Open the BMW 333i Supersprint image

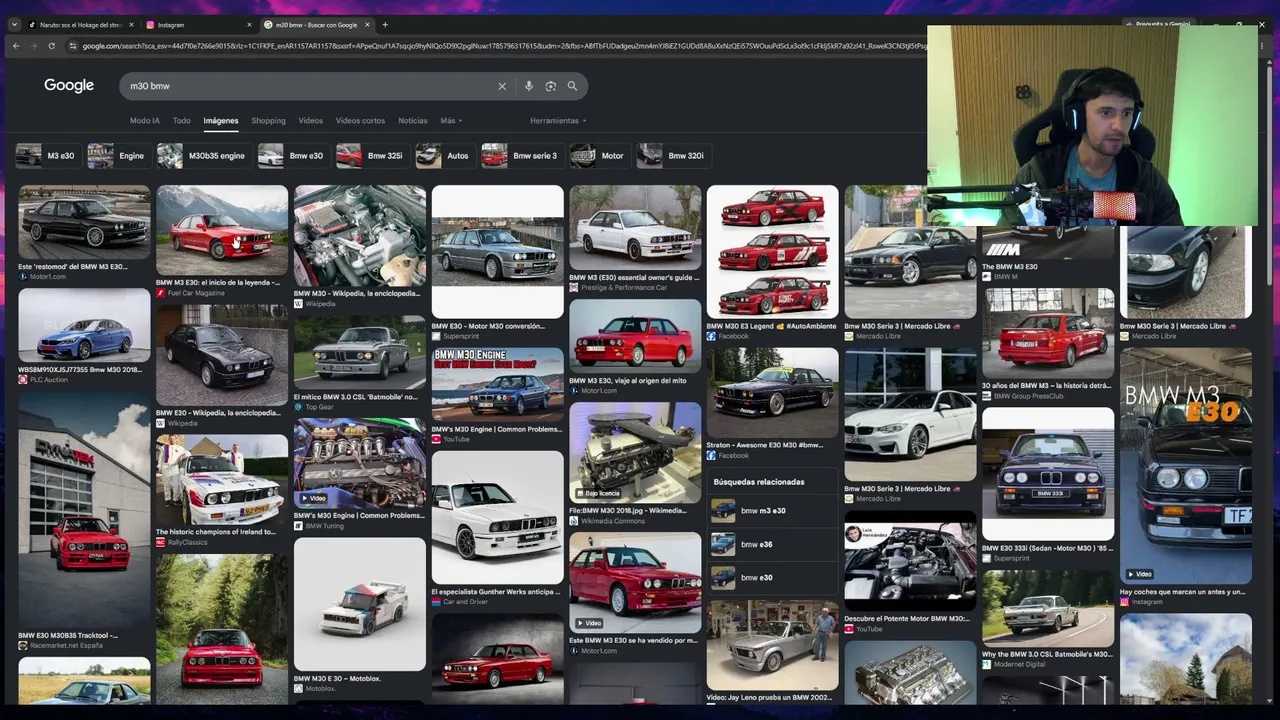pyautogui.click(x=1048, y=474)
